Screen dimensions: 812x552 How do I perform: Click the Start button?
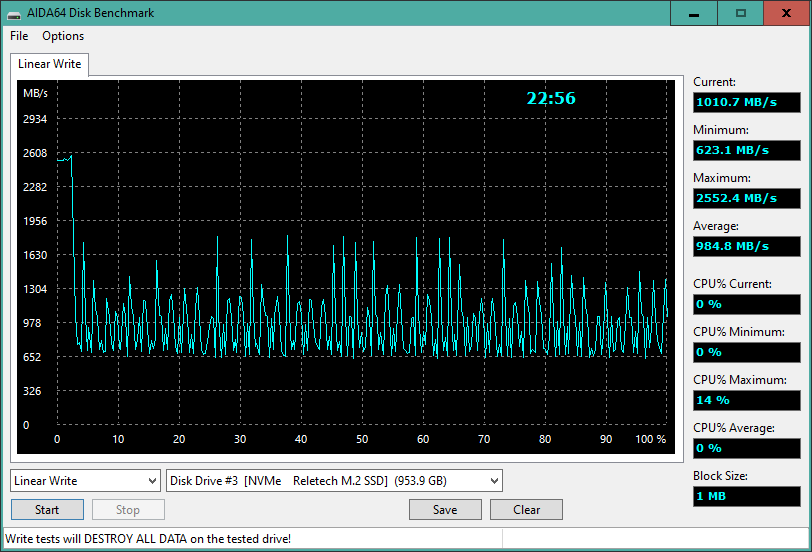[x=47, y=510]
